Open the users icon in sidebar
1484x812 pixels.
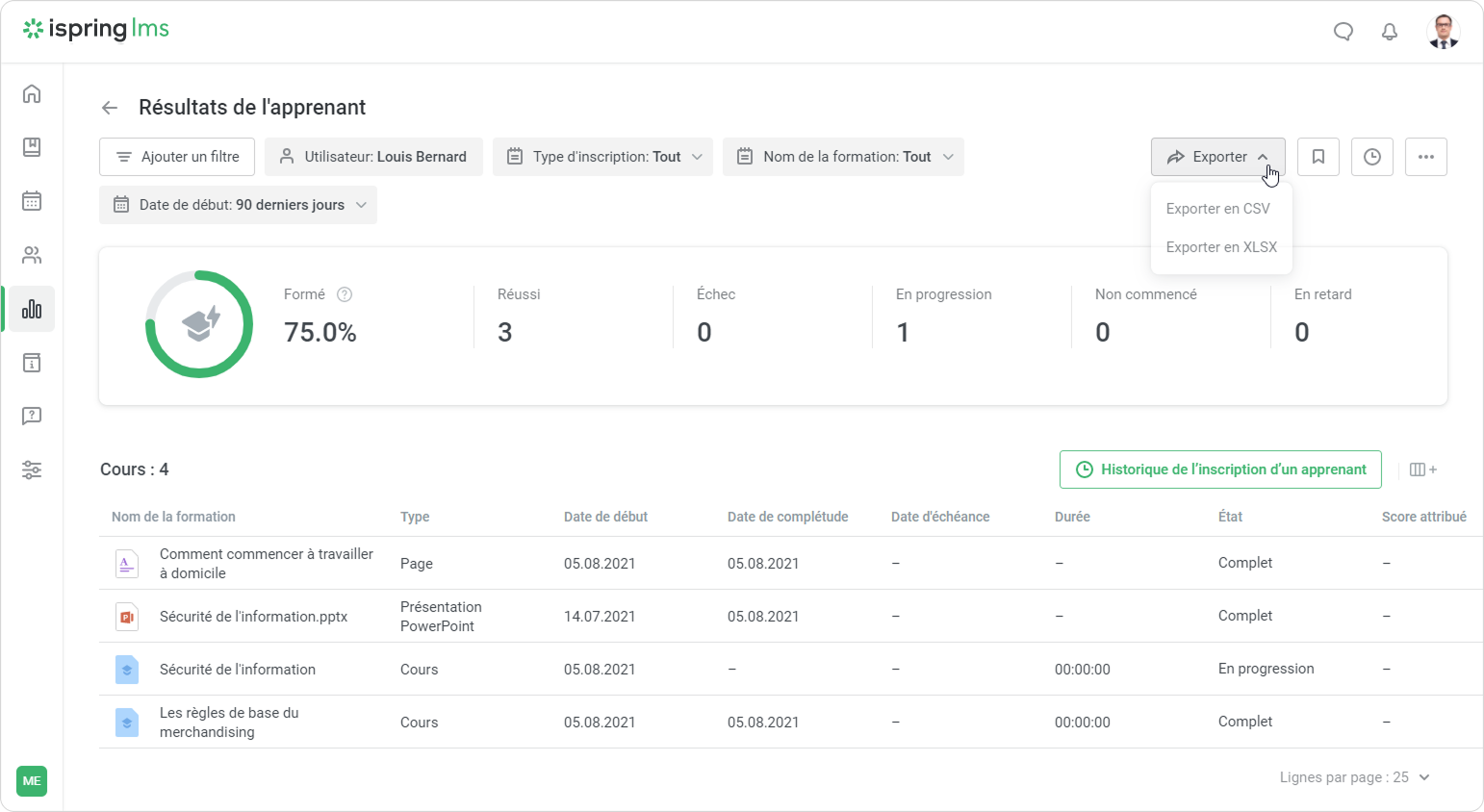click(32, 255)
